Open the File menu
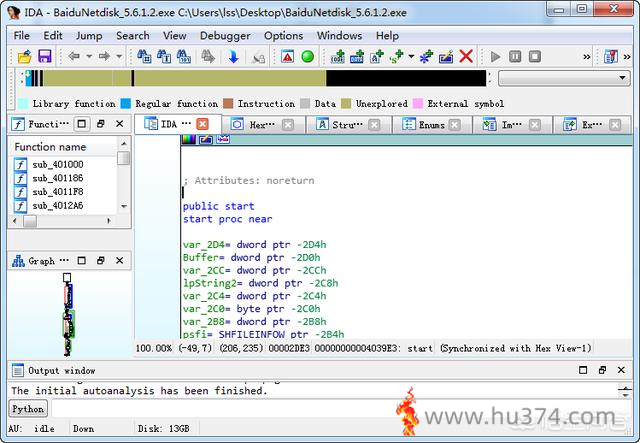 (x=22, y=36)
